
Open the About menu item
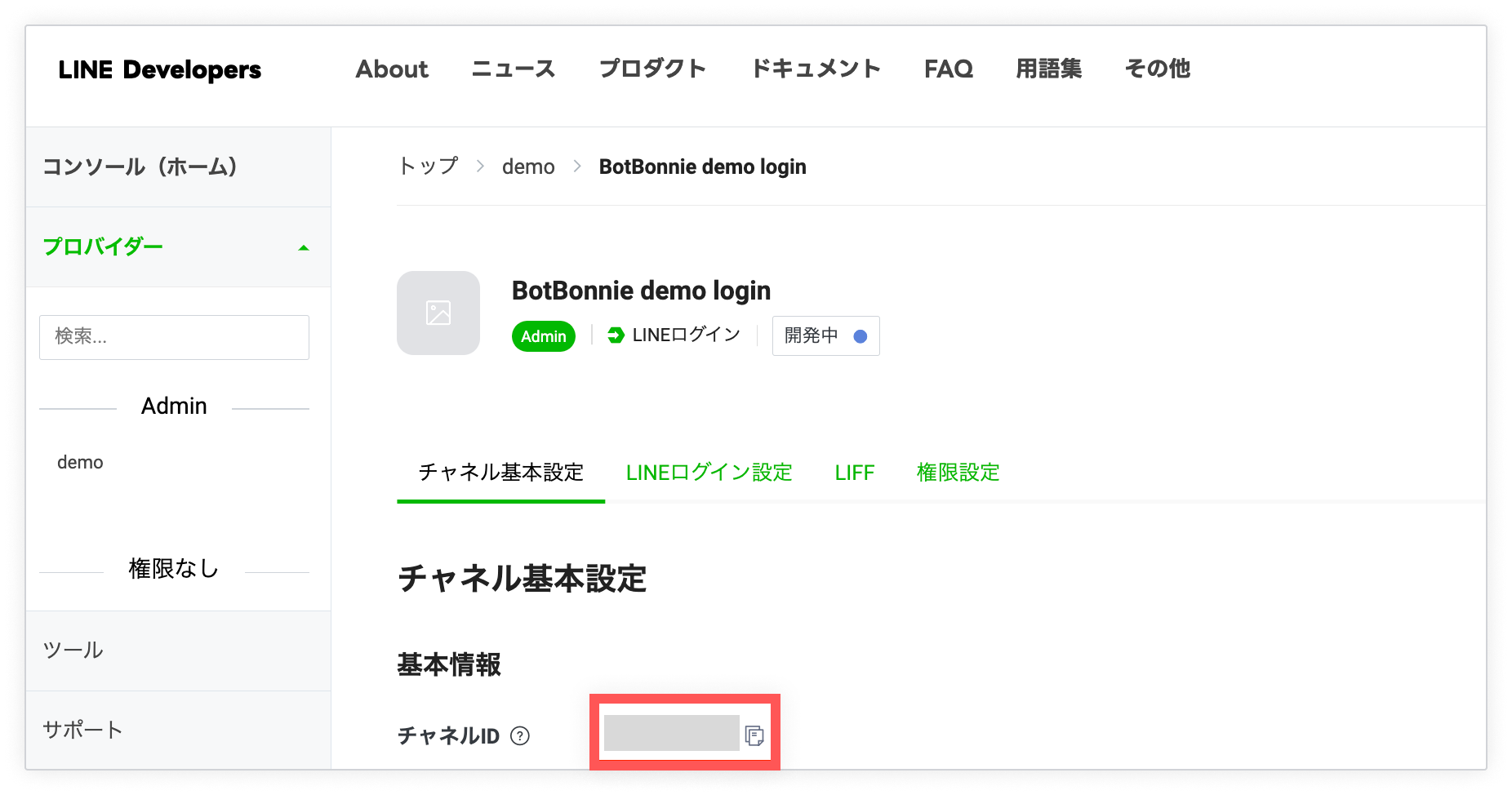tap(392, 69)
